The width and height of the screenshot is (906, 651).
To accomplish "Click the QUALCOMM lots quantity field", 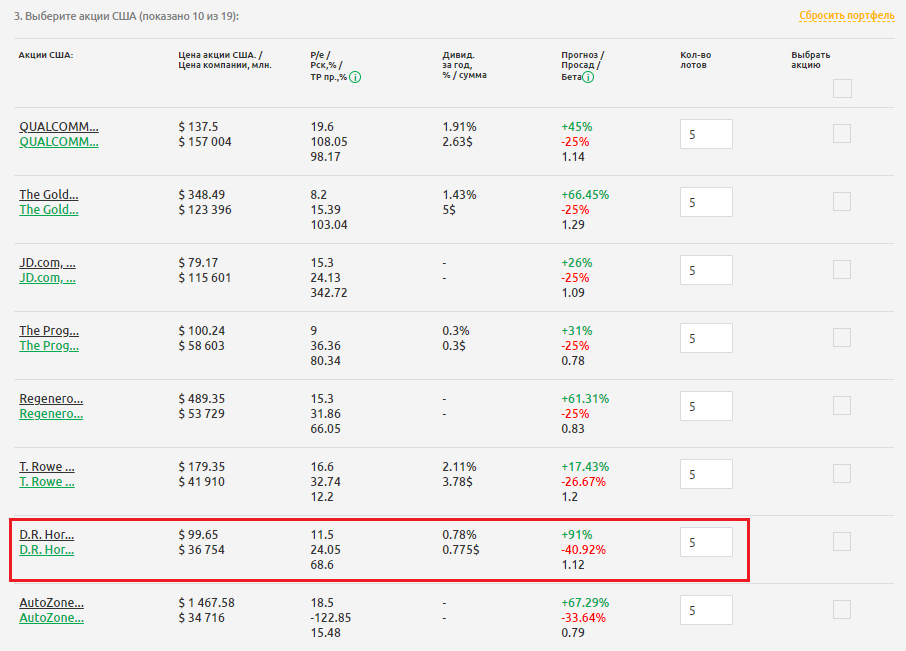I will 706,135.
